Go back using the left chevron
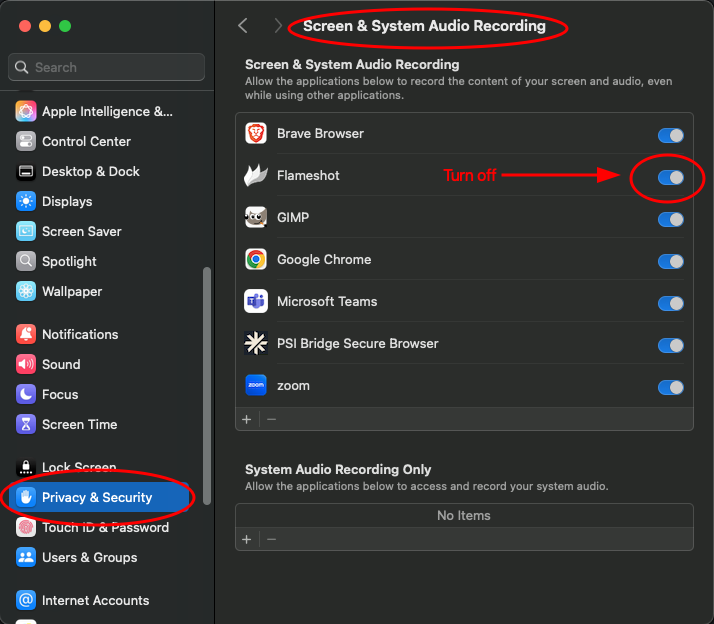The width and height of the screenshot is (714, 624). click(243, 26)
